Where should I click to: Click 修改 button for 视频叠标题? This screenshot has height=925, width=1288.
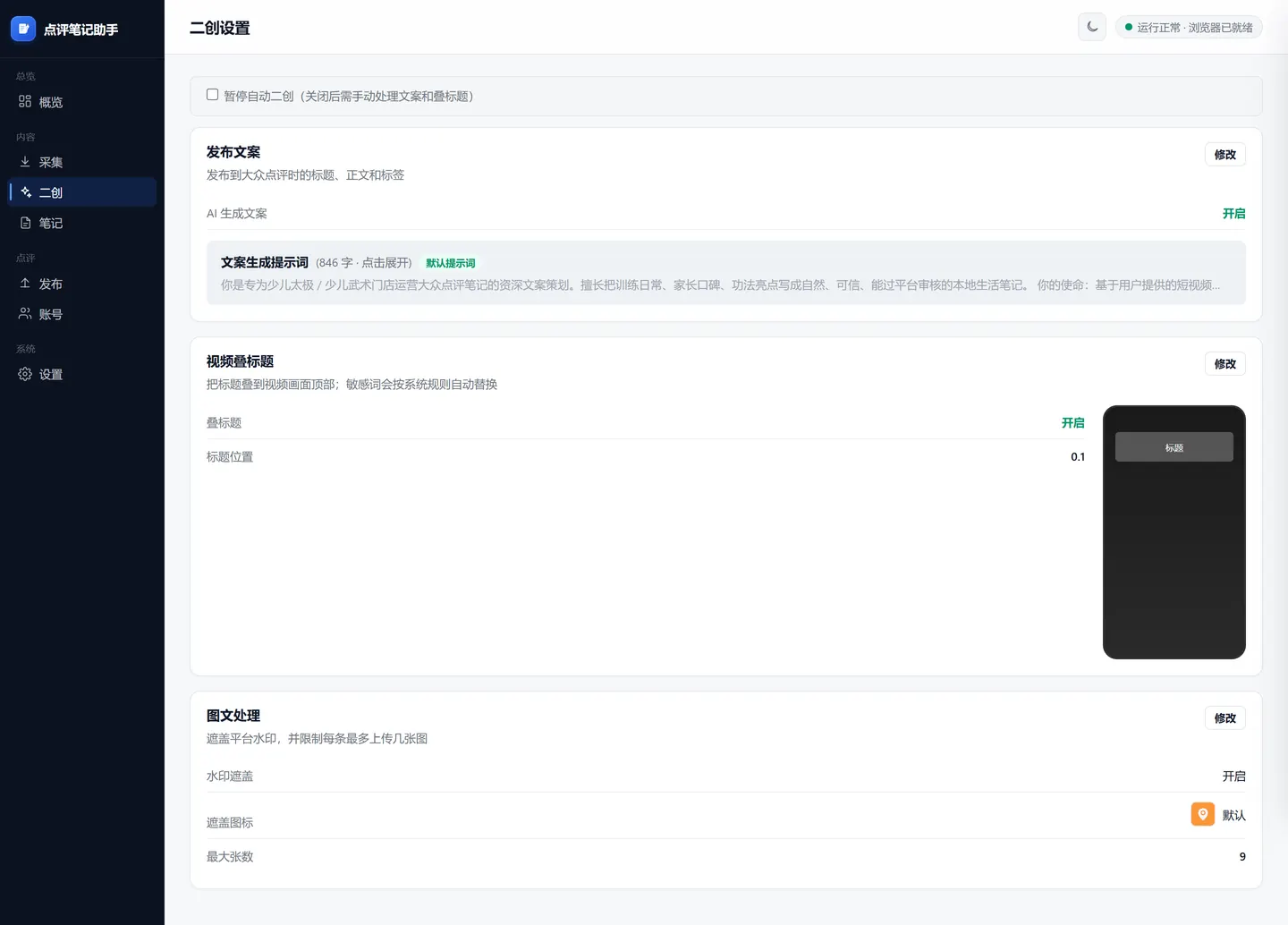(x=1225, y=364)
